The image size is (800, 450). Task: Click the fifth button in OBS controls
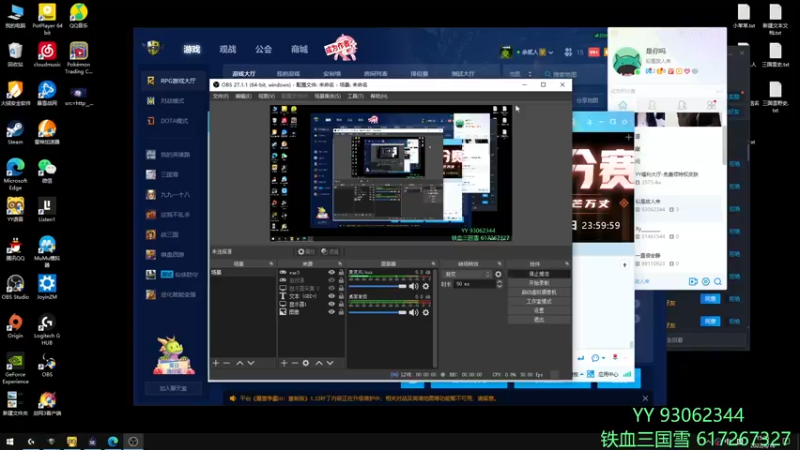point(539,310)
